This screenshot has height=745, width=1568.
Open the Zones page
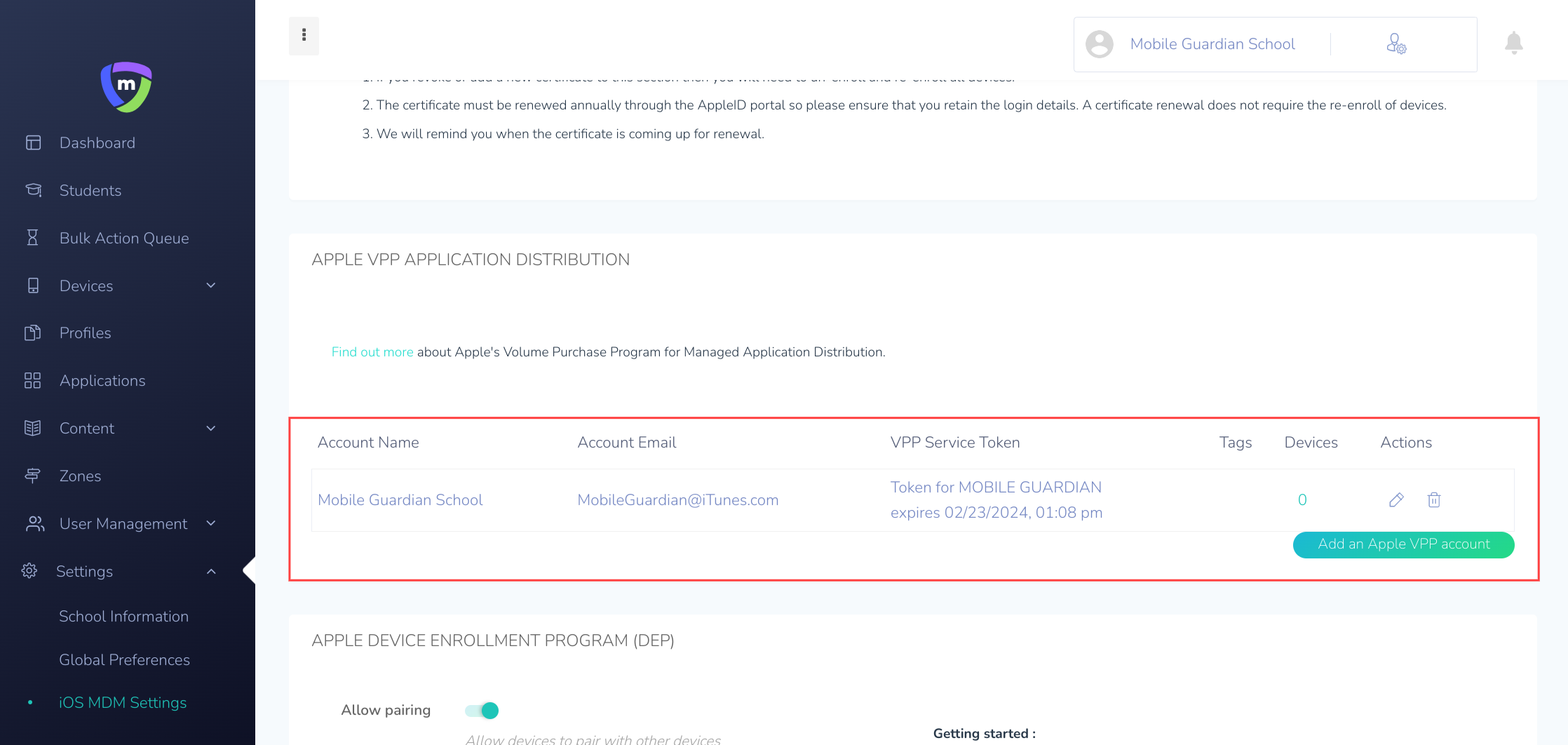point(81,476)
